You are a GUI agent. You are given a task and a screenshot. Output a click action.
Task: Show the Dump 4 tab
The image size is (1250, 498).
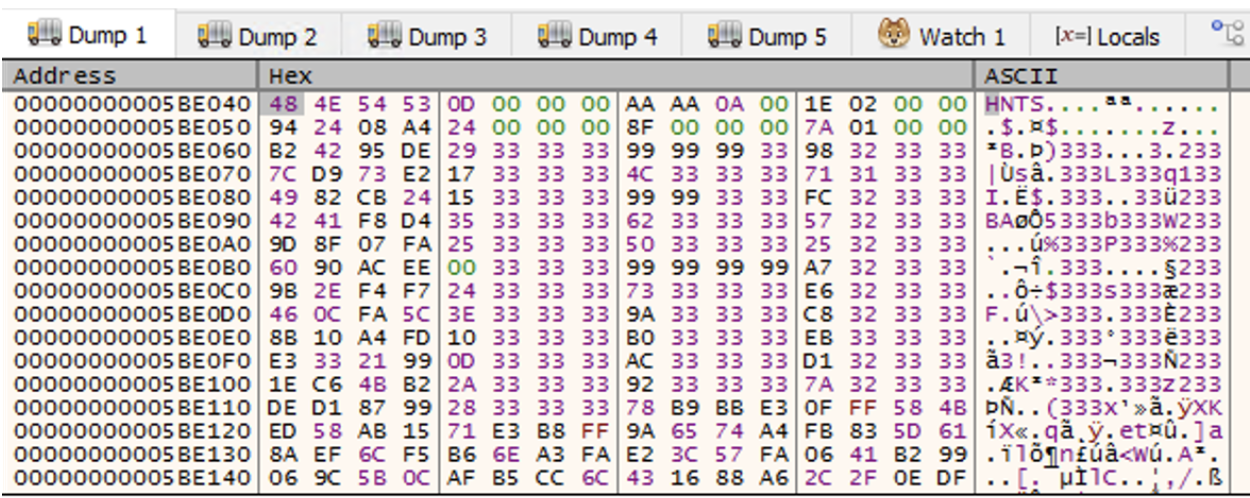pos(598,37)
